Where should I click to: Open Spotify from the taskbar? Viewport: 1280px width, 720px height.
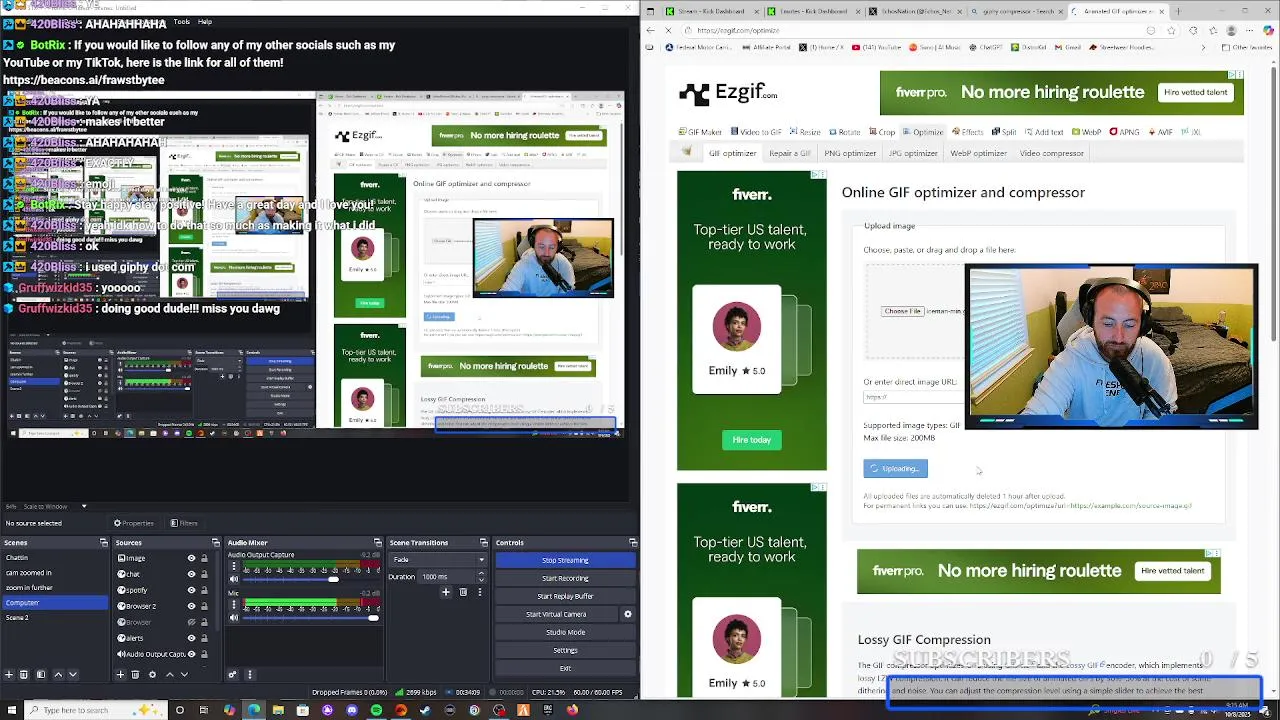point(376,710)
